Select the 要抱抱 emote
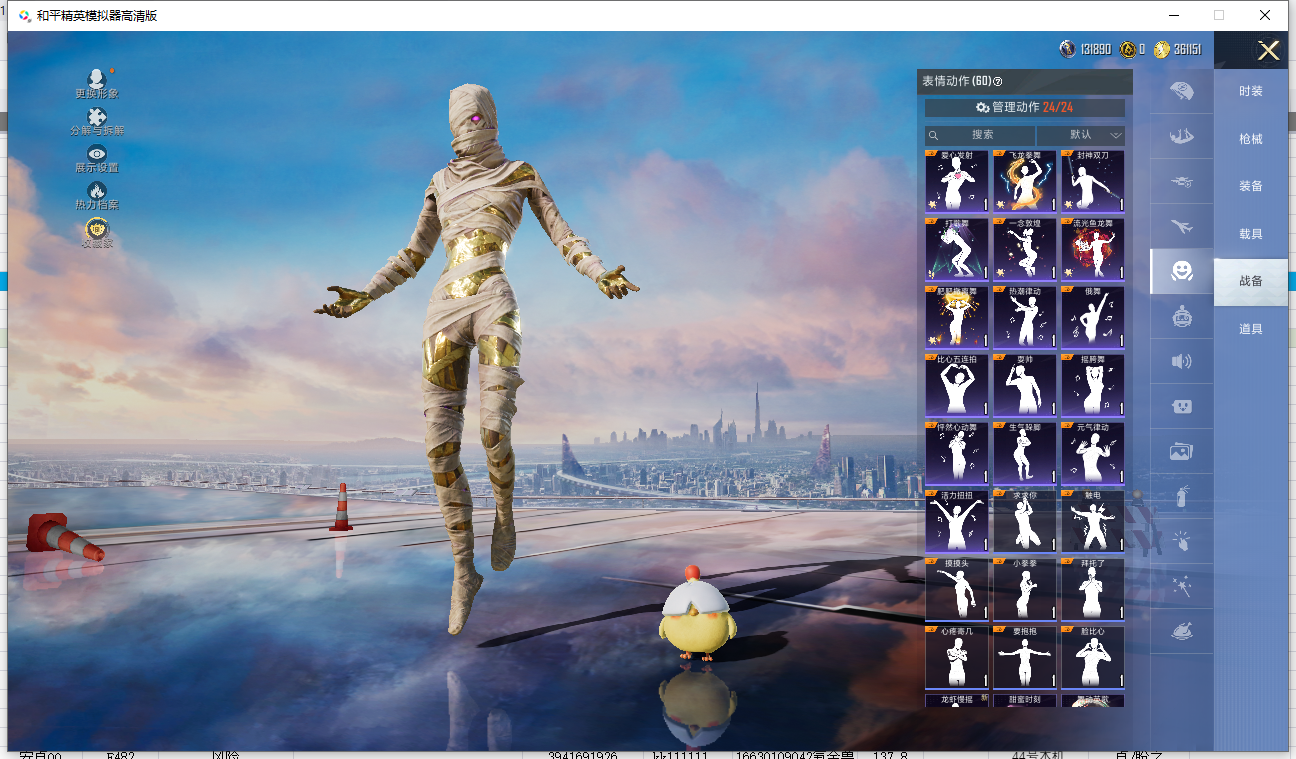This screenshot has height=759, width=1296. tap(1025, 657)
